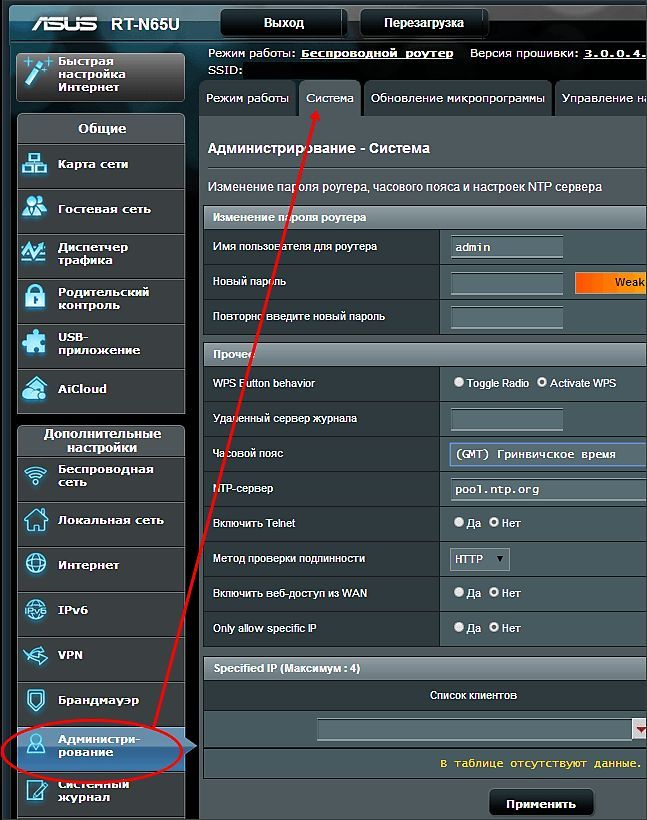This screenshot has width=647, height=820.
Task: Open the USB-приложение puzzle piece icon
Action: [35, 343]
